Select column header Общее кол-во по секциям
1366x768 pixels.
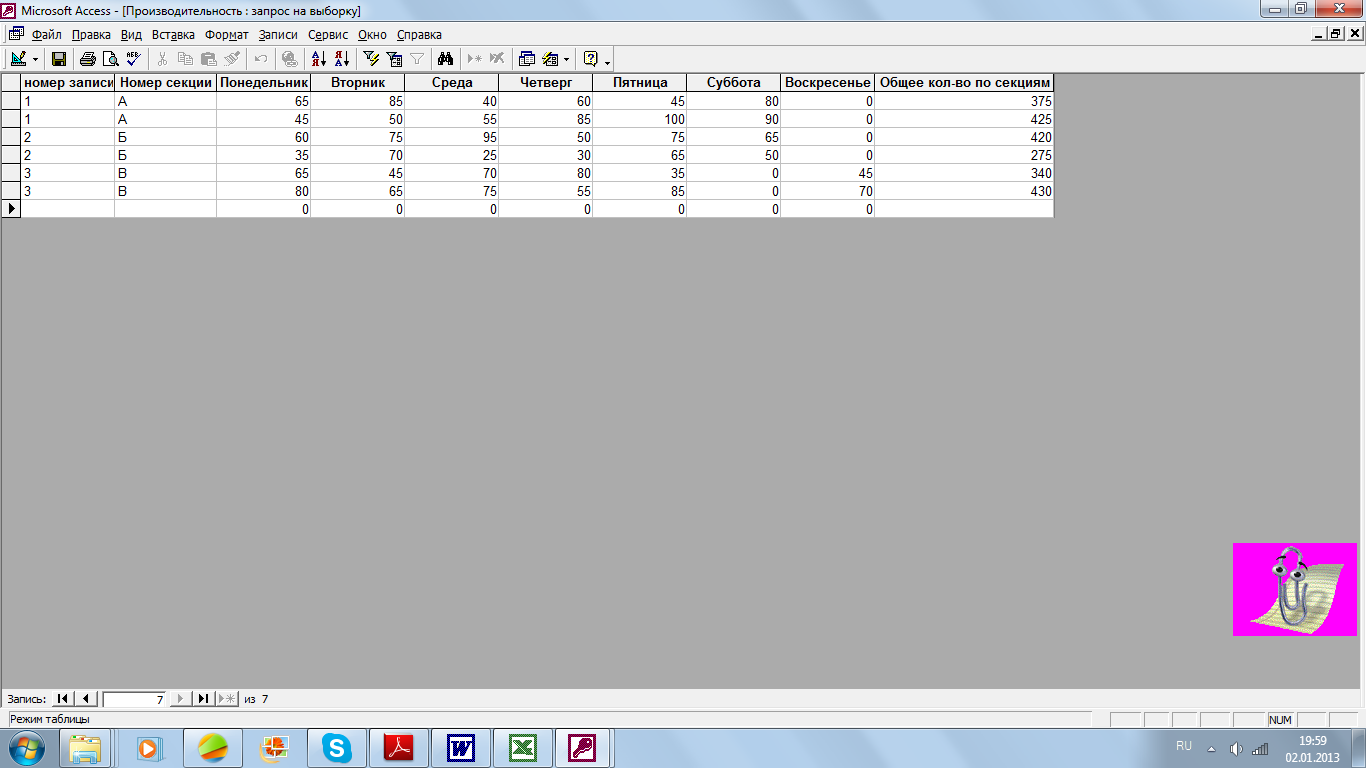pyautogui.click(x=964, y=83)
